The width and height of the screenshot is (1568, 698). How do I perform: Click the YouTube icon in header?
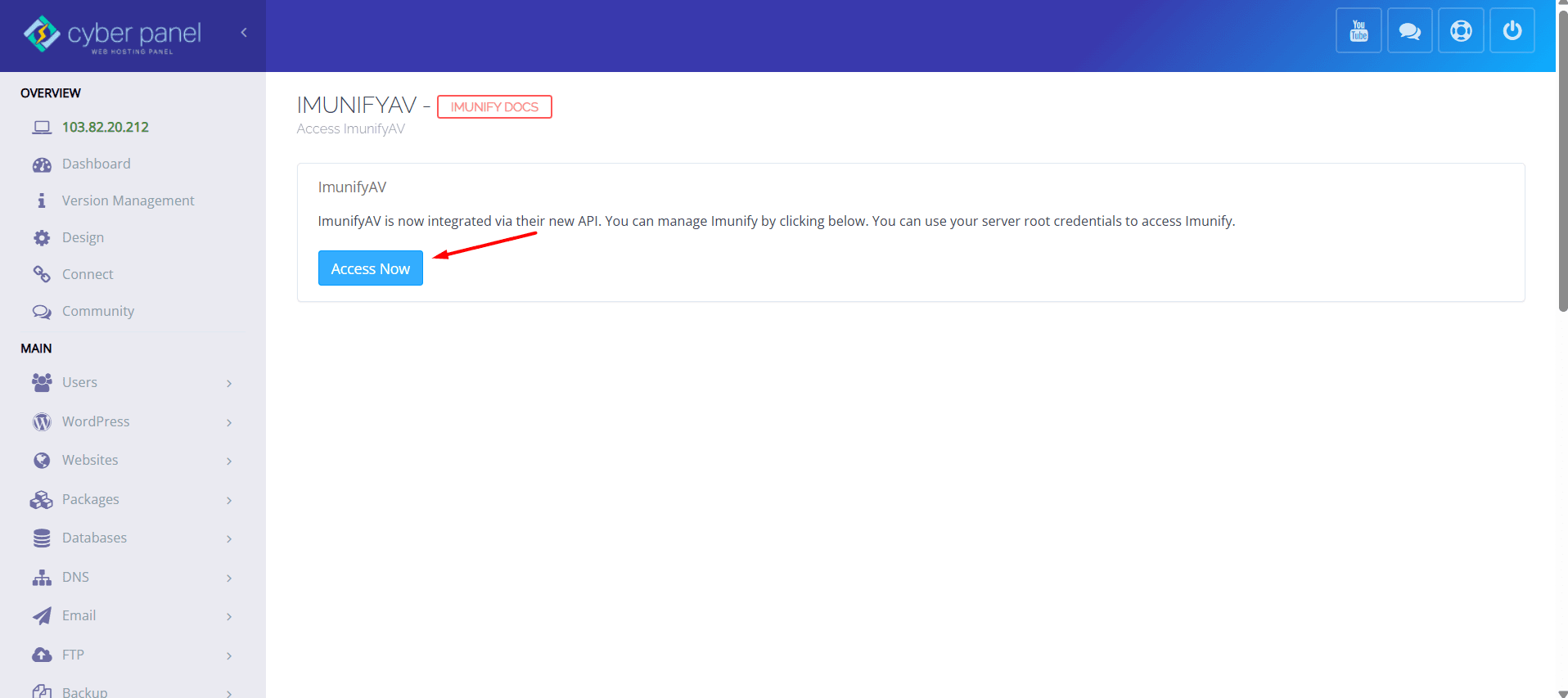click(1358, 31)
